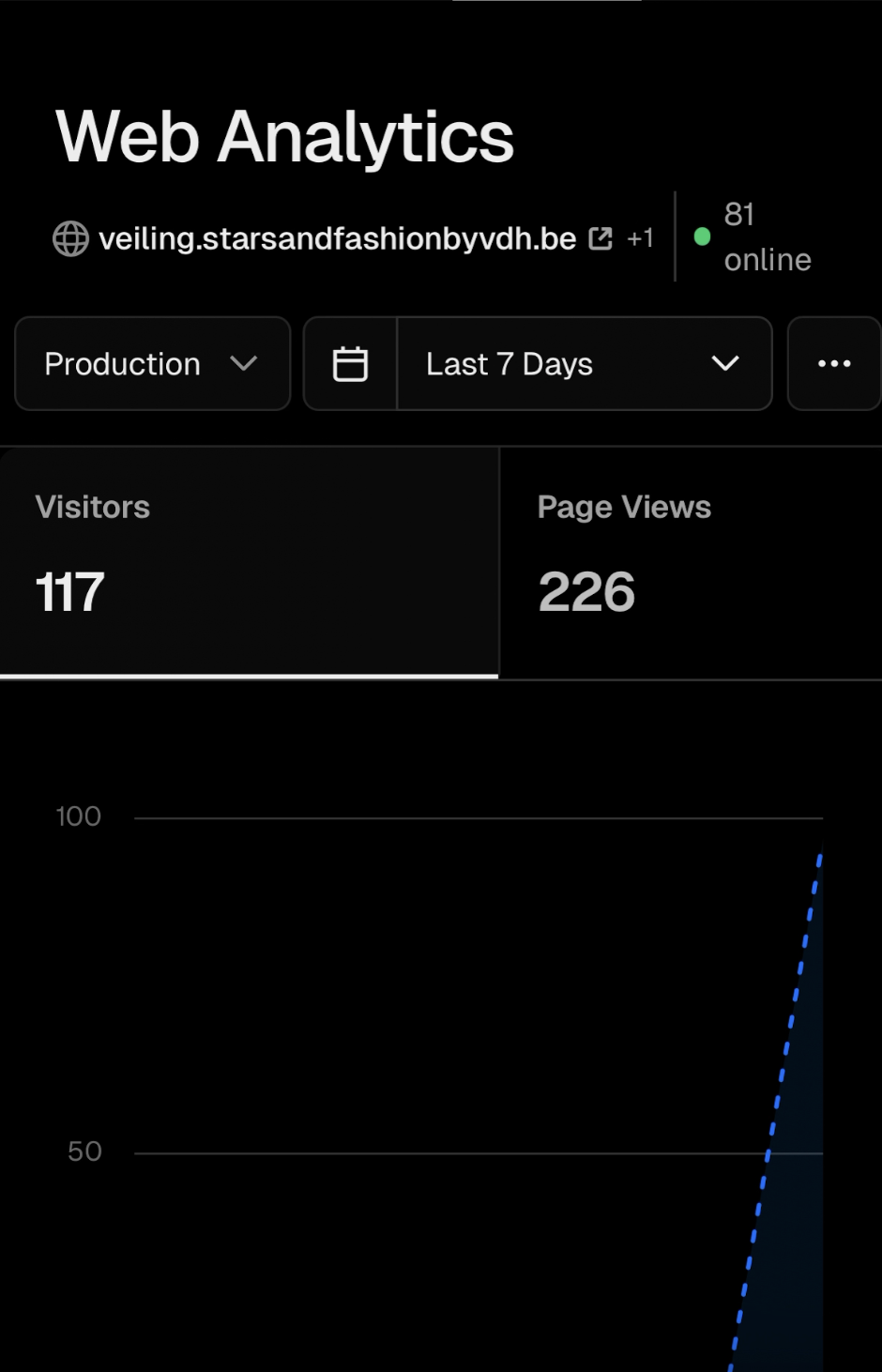The height and width of the screenshot is (1372, 882).
Task: Open the three-dots more options menu
Action: (834, 363)
